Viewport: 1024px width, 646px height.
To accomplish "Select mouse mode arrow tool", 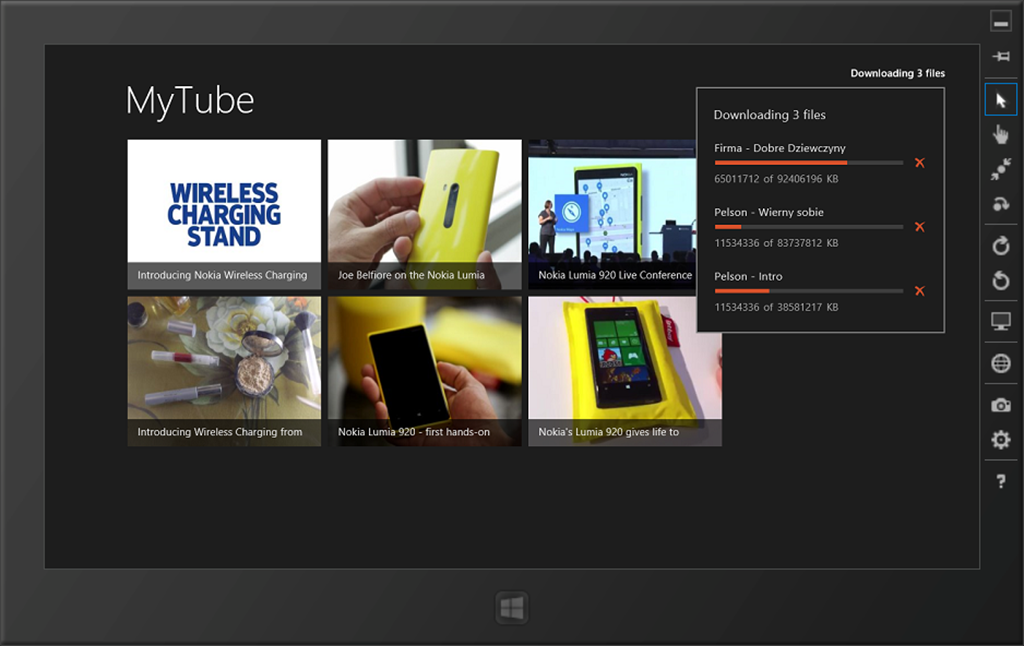I will pos(1000,100).
